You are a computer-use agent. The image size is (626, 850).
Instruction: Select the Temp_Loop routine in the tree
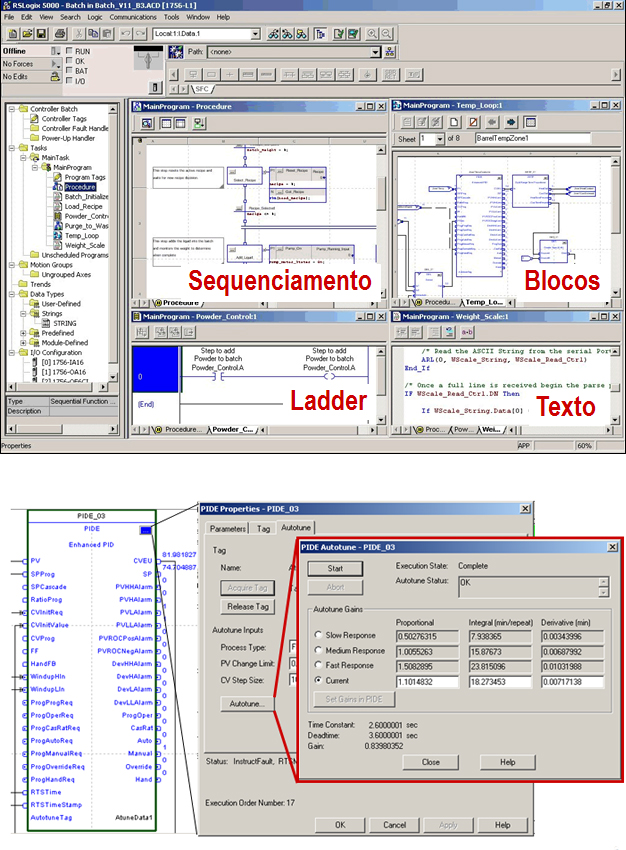point(81,236)
